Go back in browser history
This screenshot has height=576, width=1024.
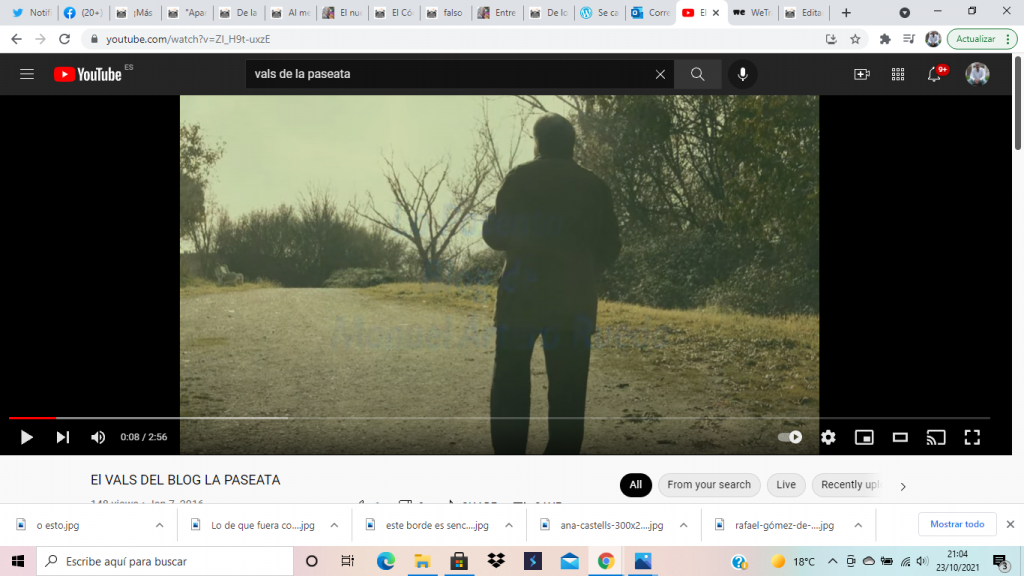[x=16, y=39]
